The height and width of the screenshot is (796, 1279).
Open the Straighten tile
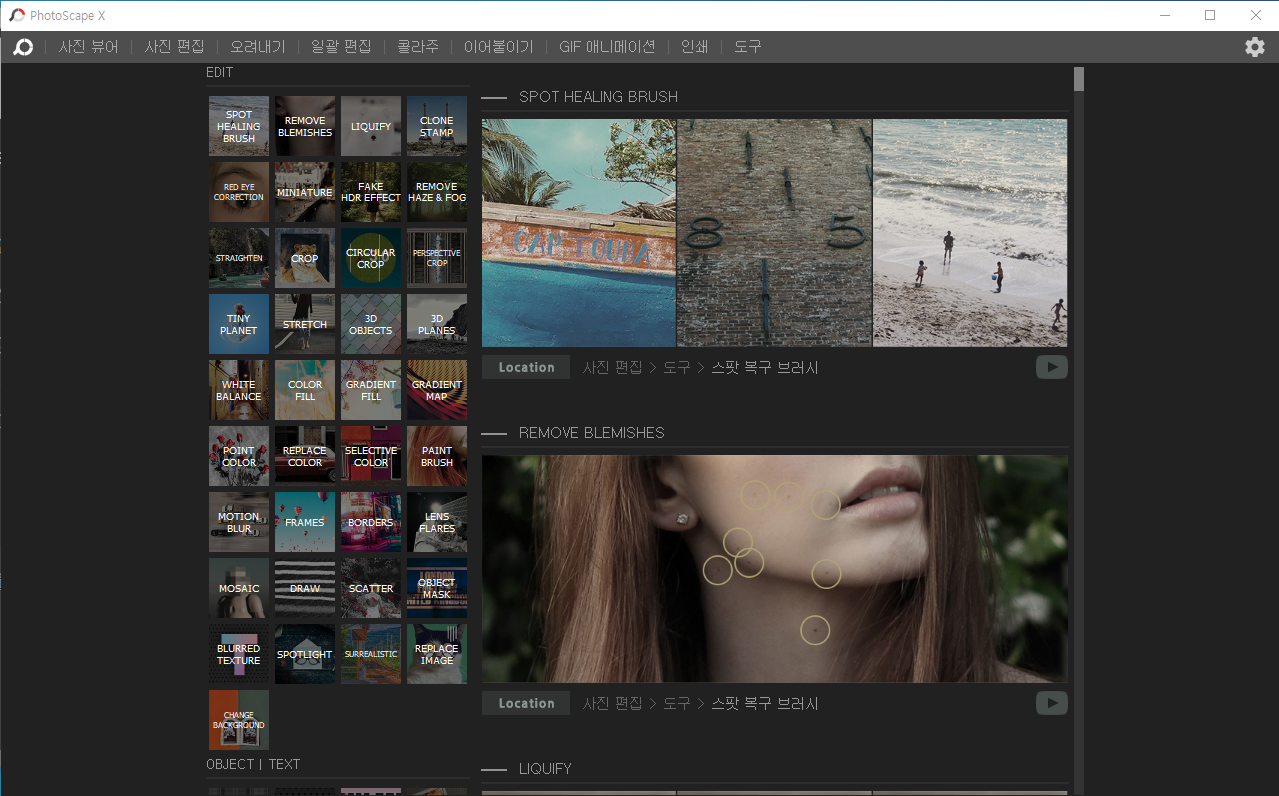[x=239, y=258]
